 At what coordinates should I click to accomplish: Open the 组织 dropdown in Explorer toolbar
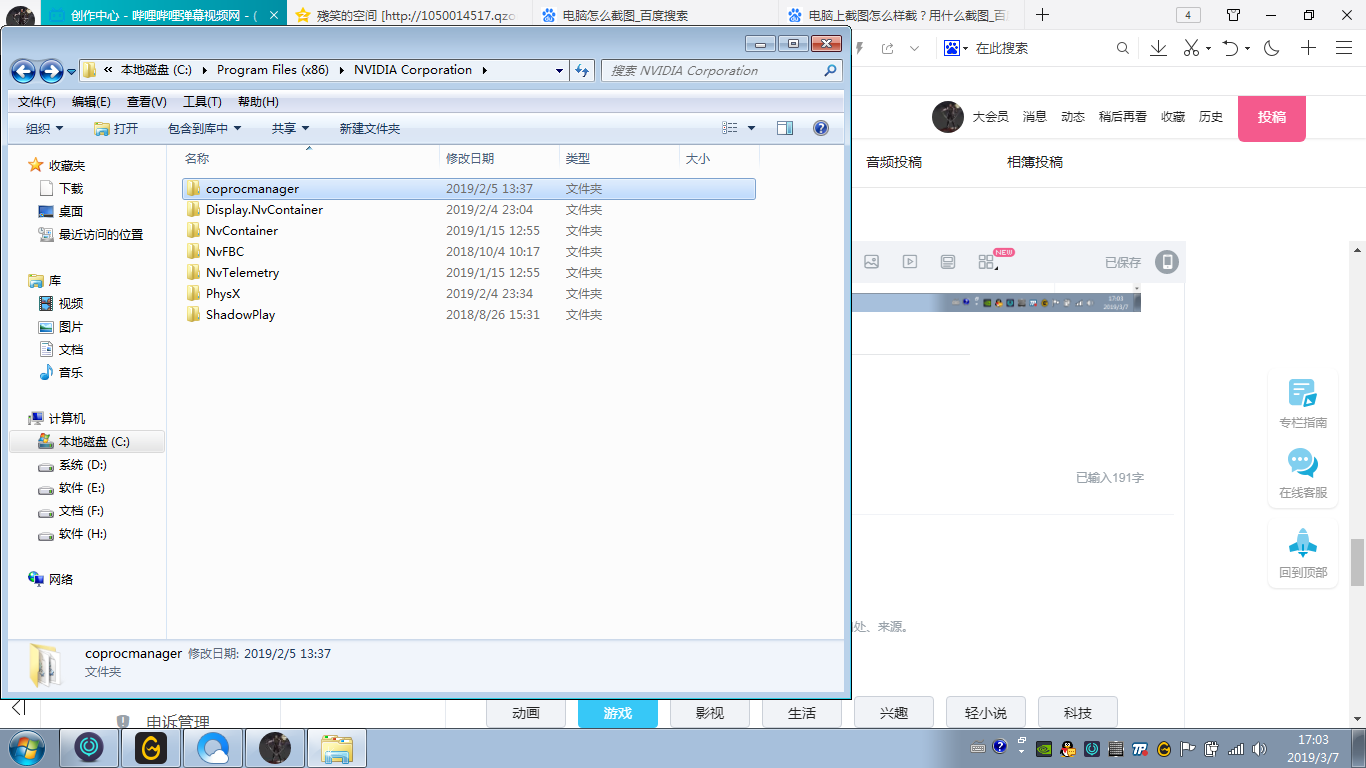coord(45,128)
